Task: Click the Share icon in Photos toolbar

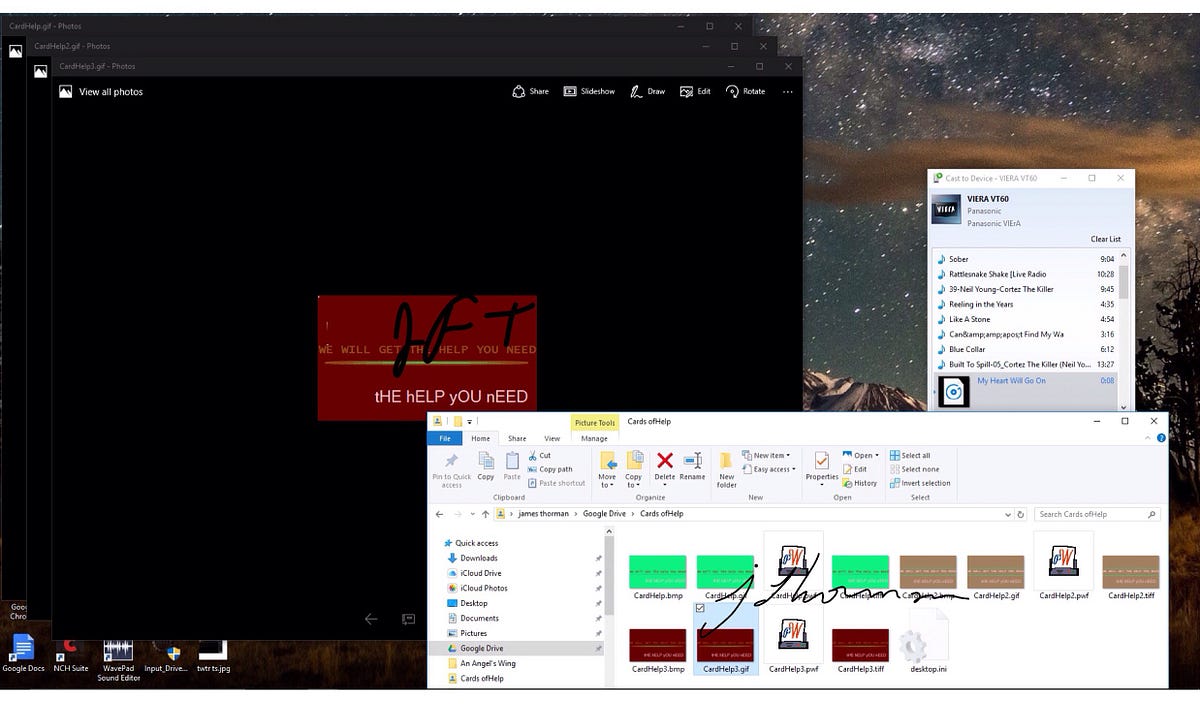Action: [519, 91]
